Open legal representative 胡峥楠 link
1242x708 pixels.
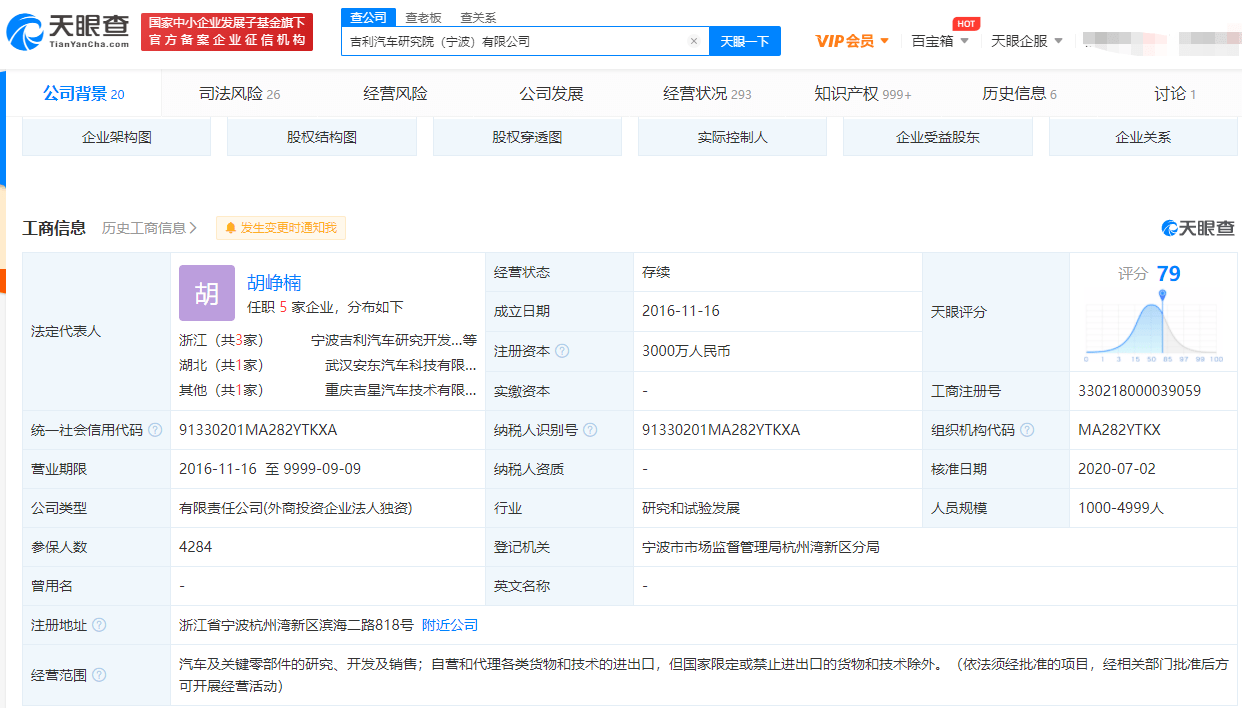coord(275,283)
